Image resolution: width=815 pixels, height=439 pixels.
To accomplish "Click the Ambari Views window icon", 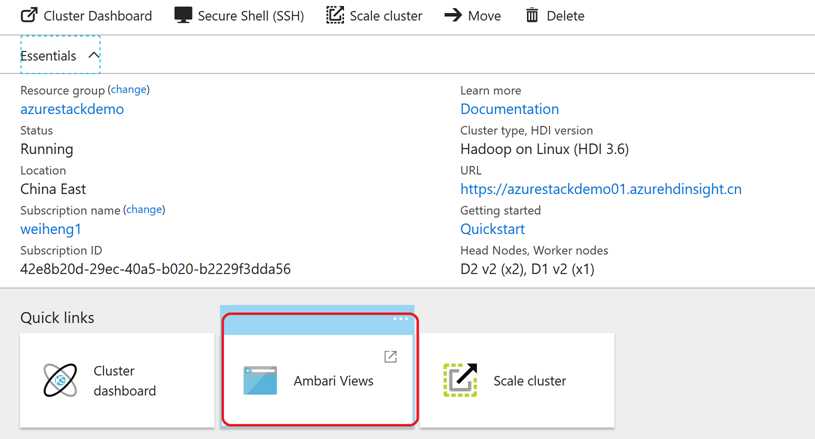I will tap(260, 380).
